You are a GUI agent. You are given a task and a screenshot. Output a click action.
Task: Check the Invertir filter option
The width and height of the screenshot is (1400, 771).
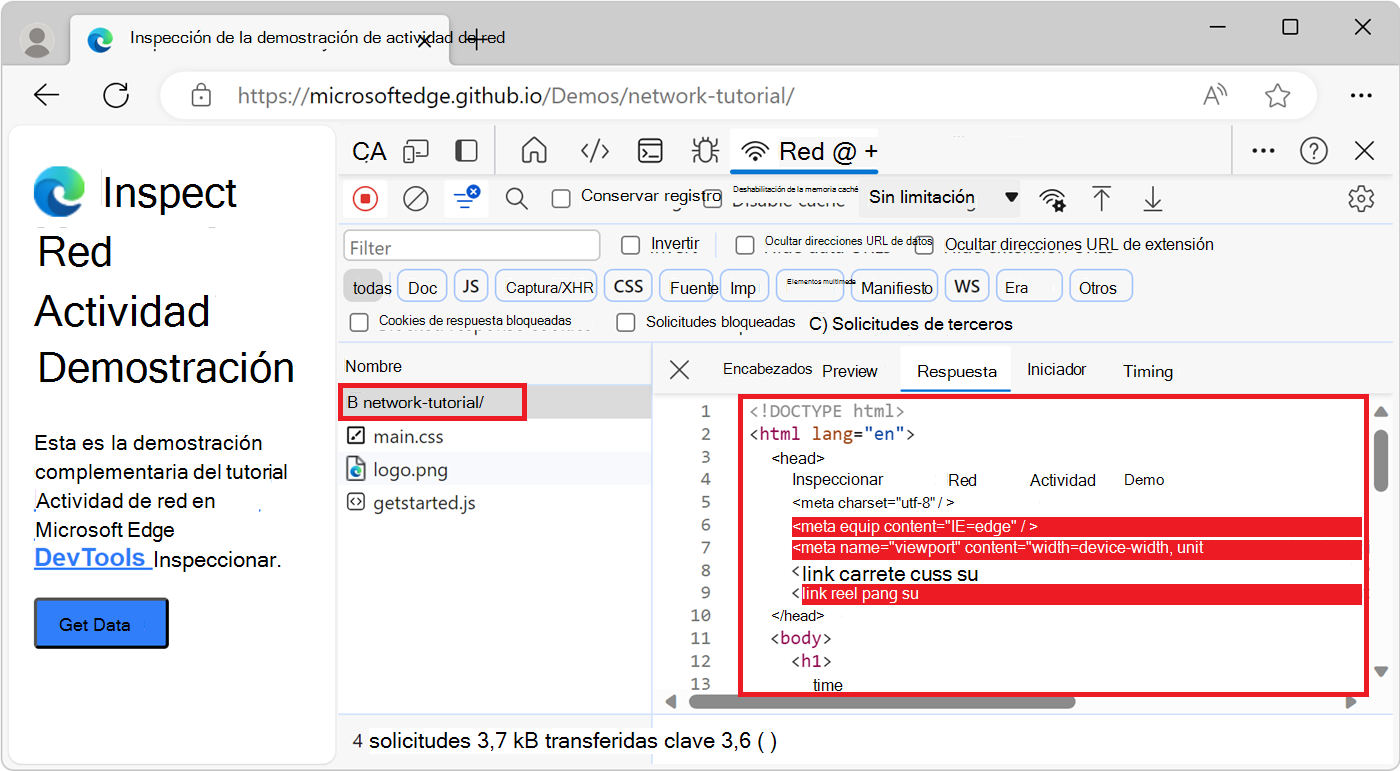pos(630,245)
